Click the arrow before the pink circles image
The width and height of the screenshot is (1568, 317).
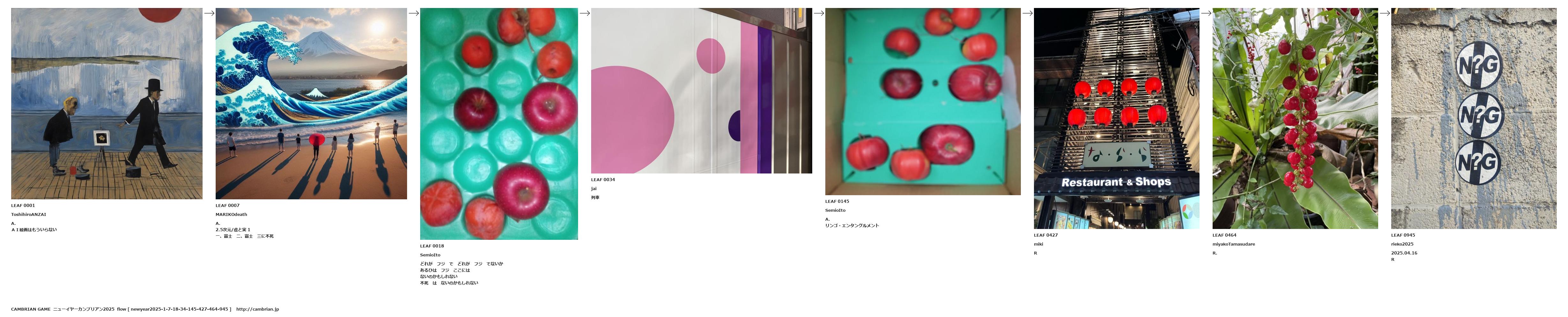tap(584, 13)
